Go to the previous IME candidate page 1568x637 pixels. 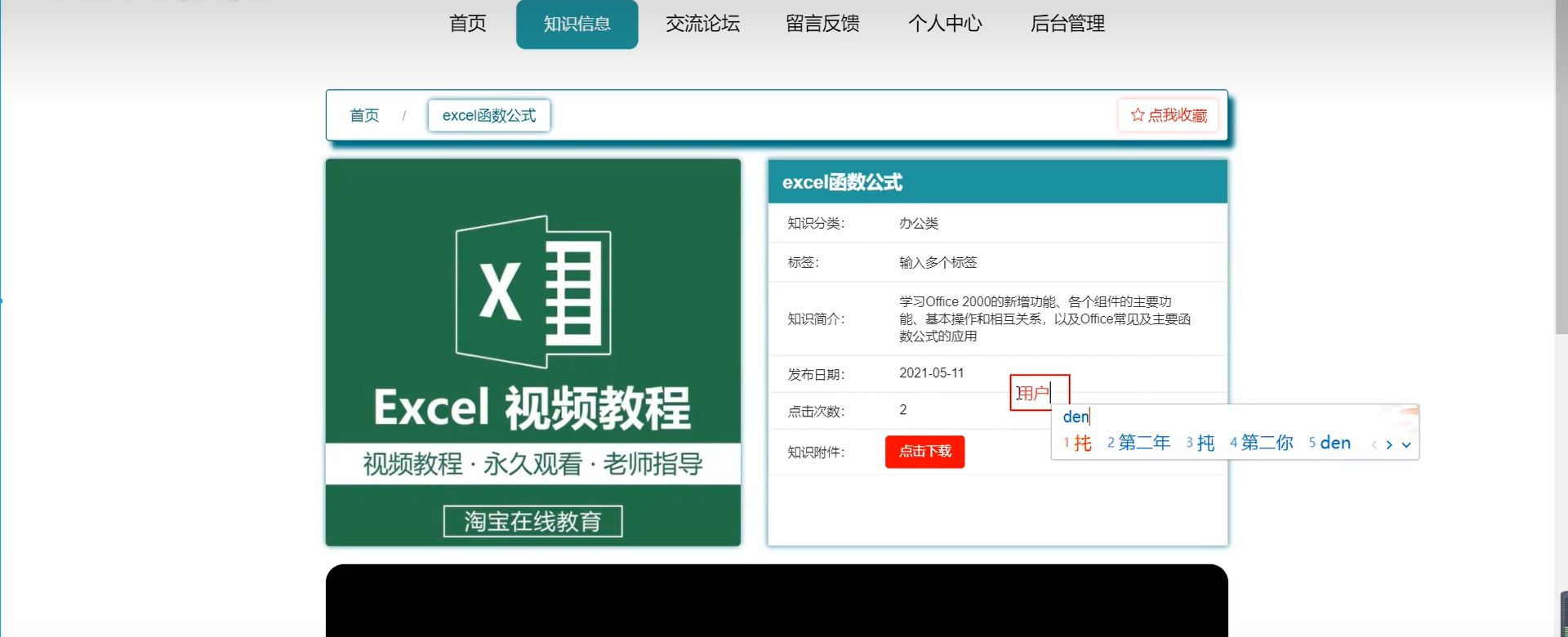click(1374, 445)
